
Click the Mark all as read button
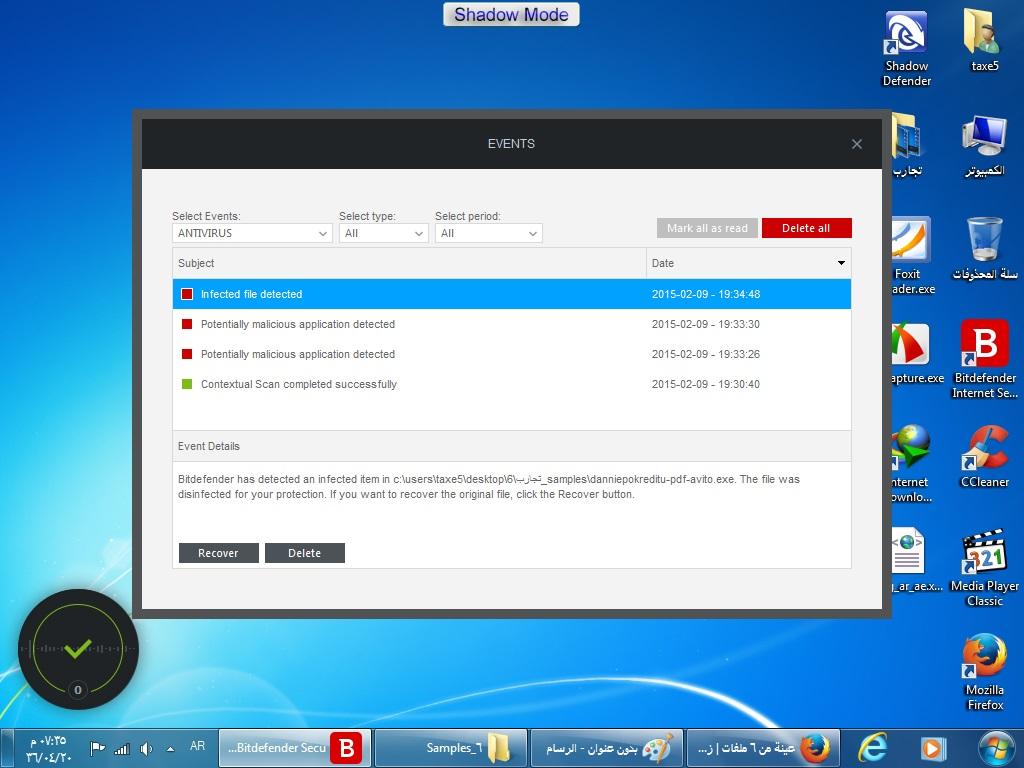click(x=707, y=228)
